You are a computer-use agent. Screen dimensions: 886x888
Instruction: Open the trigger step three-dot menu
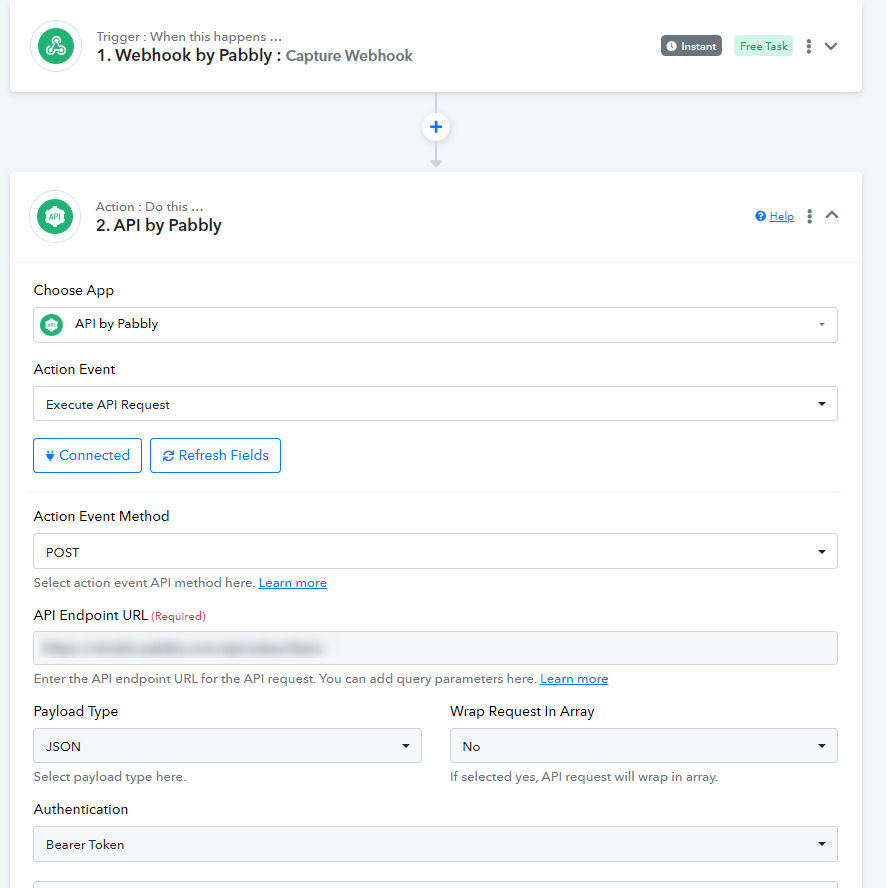808,46
